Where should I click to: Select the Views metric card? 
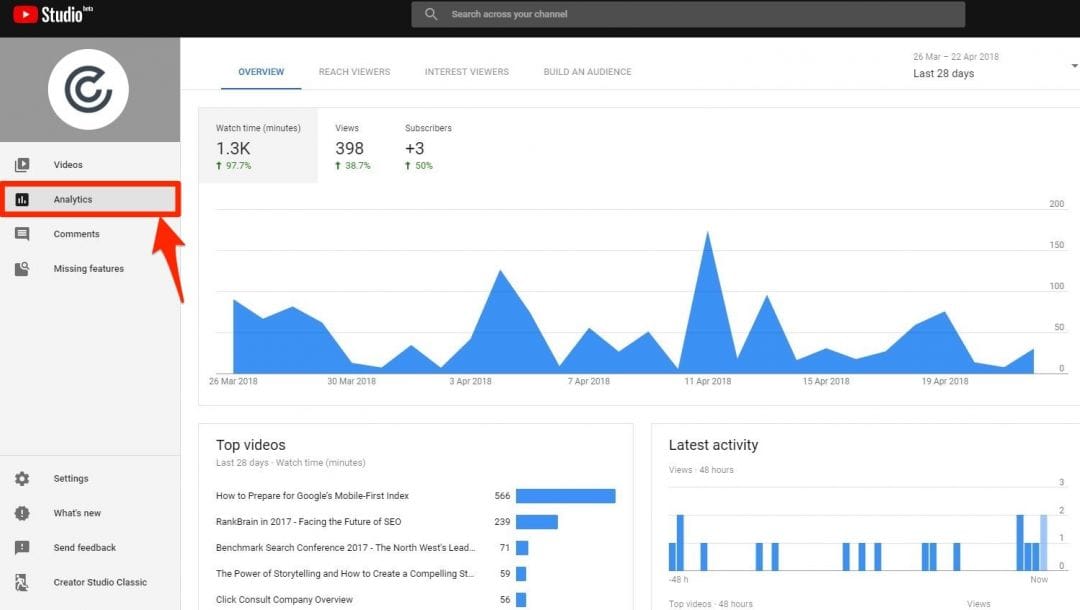pos(353,146)
